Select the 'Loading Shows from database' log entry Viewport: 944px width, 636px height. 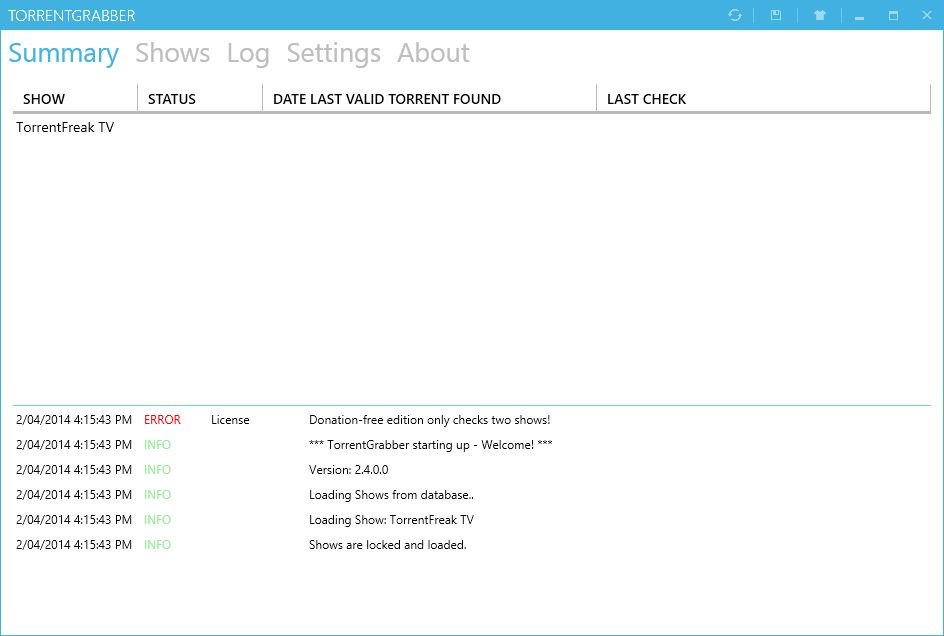pyautogui.click(x=391, y=495)
